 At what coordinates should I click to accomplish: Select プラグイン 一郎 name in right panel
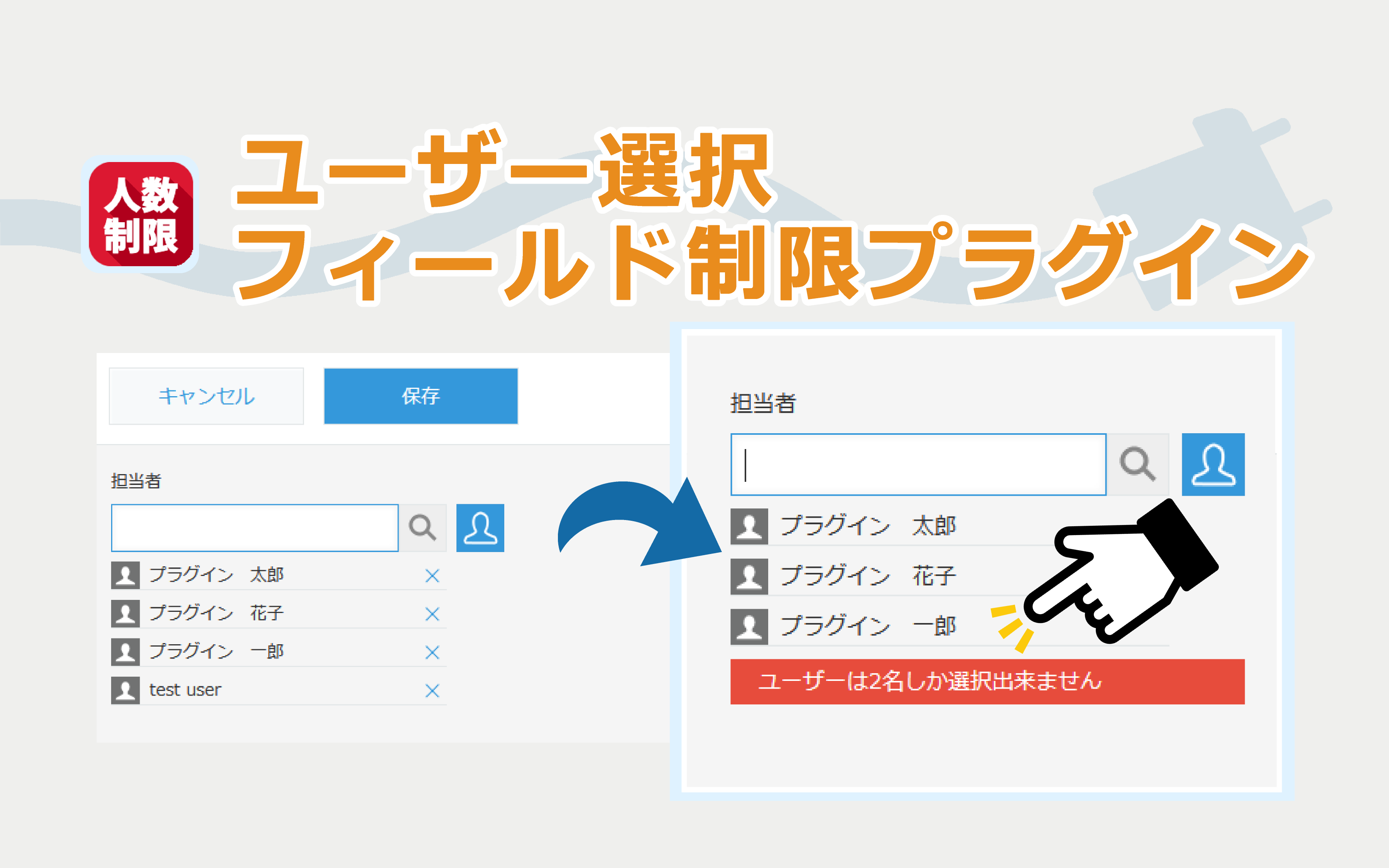coord(869,626)
